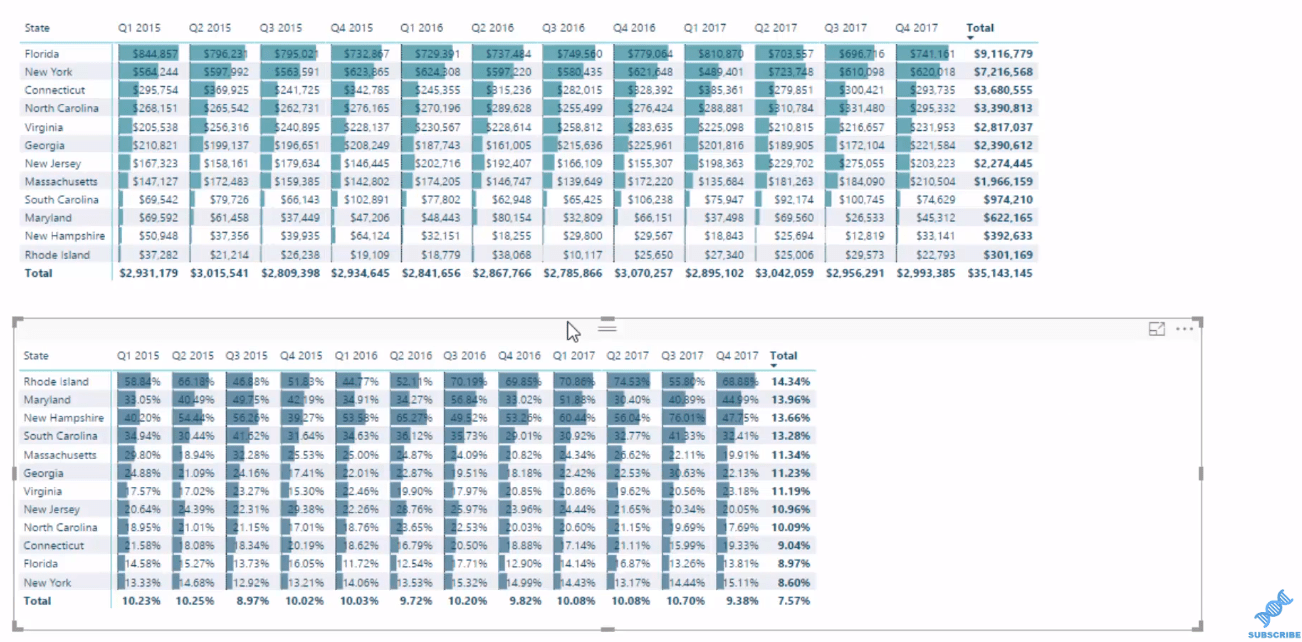Open the More options ellipsis menu

click(1185, 329)
